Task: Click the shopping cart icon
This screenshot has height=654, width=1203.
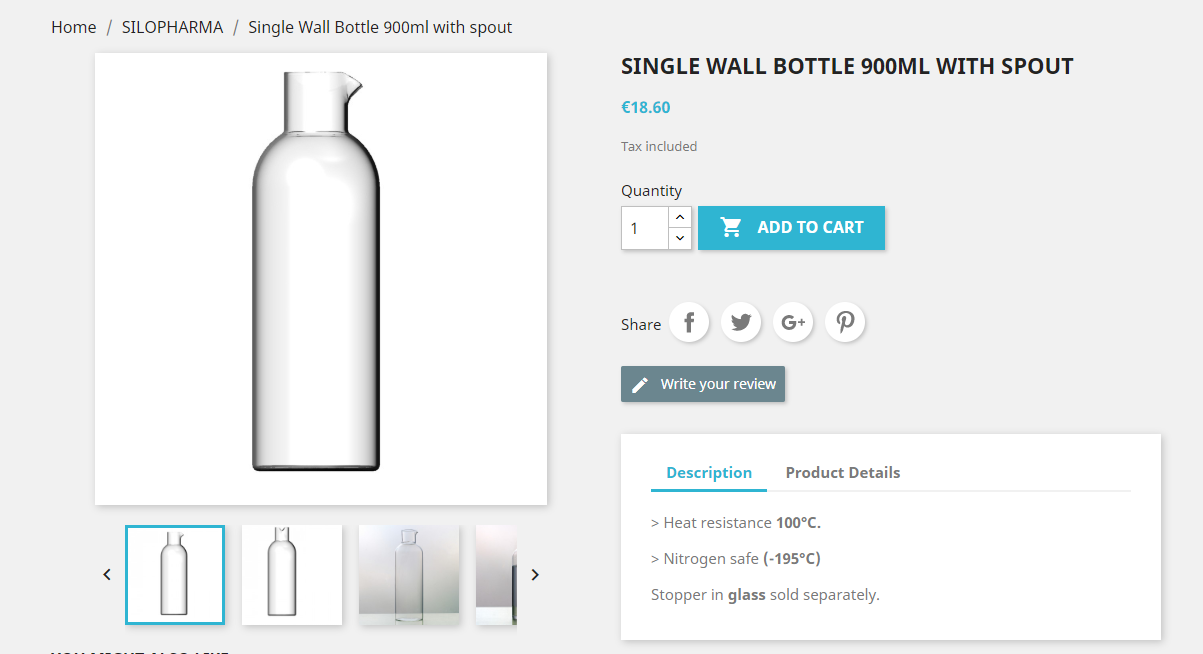Action: [x=731, y=228]
